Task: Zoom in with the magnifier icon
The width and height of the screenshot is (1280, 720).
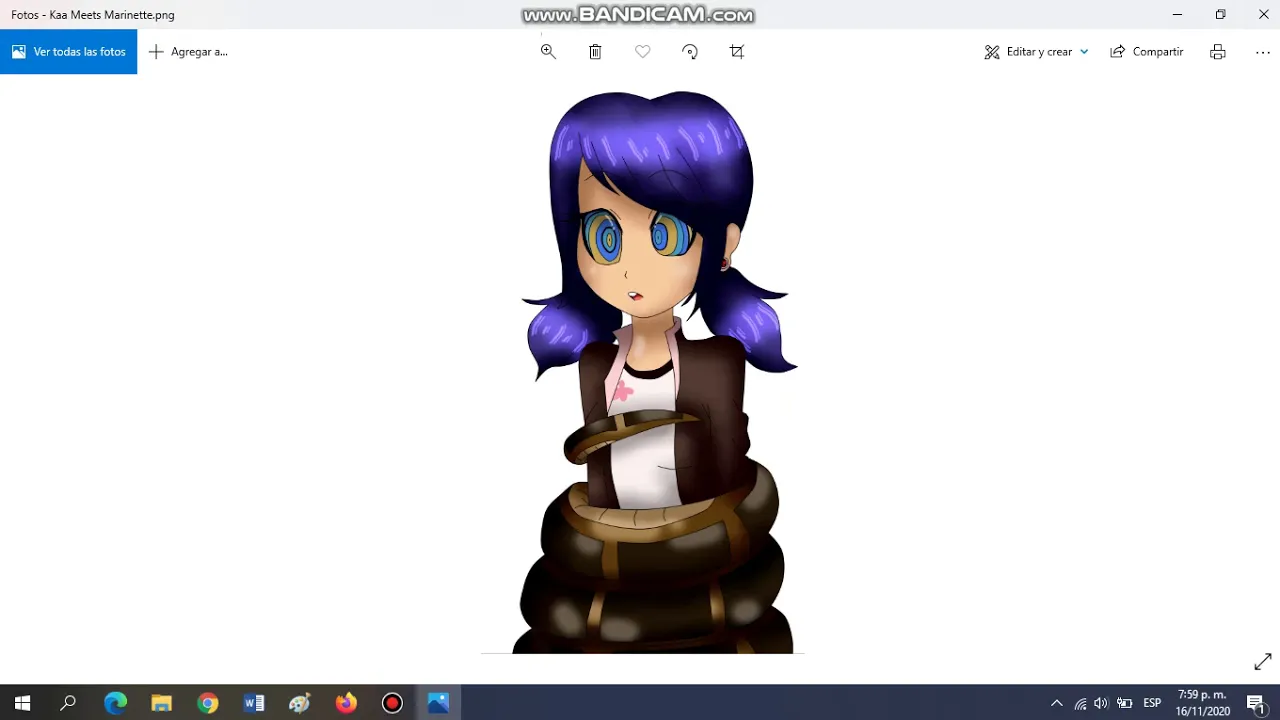Action: [548, 52]
